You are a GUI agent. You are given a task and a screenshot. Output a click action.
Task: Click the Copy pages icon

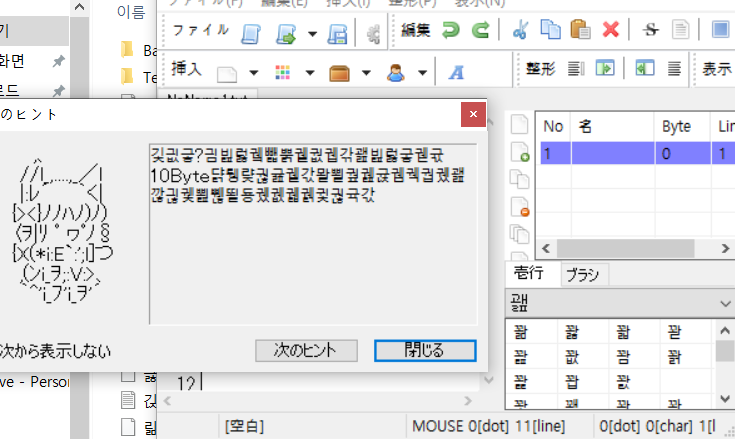(x=550, y=31)
